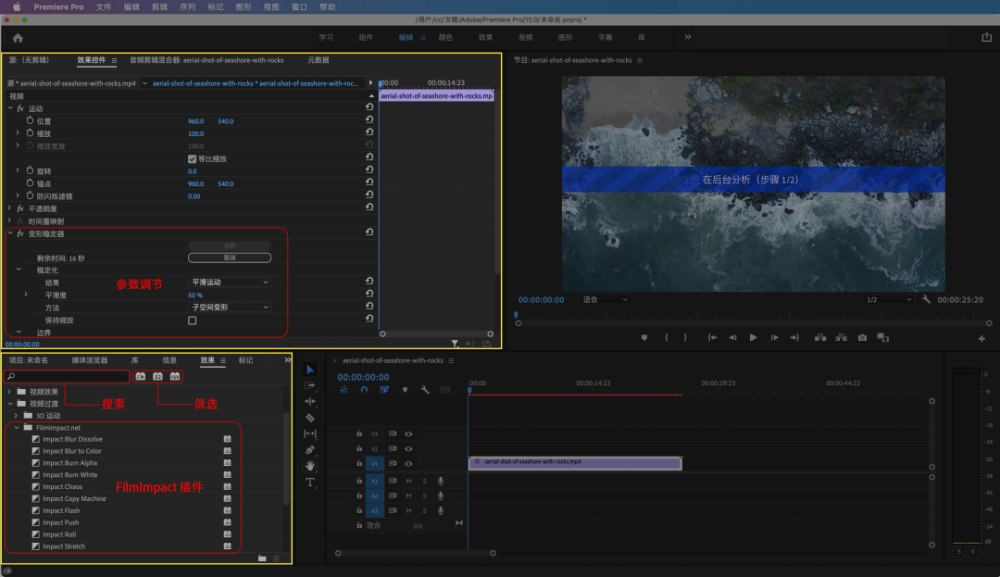Select the Hand tool
The image size is (1000, 577).
(310, 466)
